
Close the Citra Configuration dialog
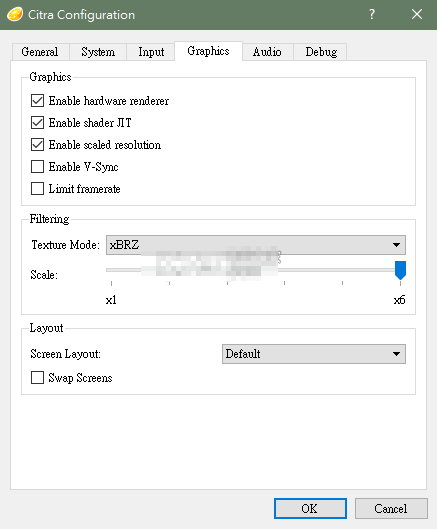point(417,14)
